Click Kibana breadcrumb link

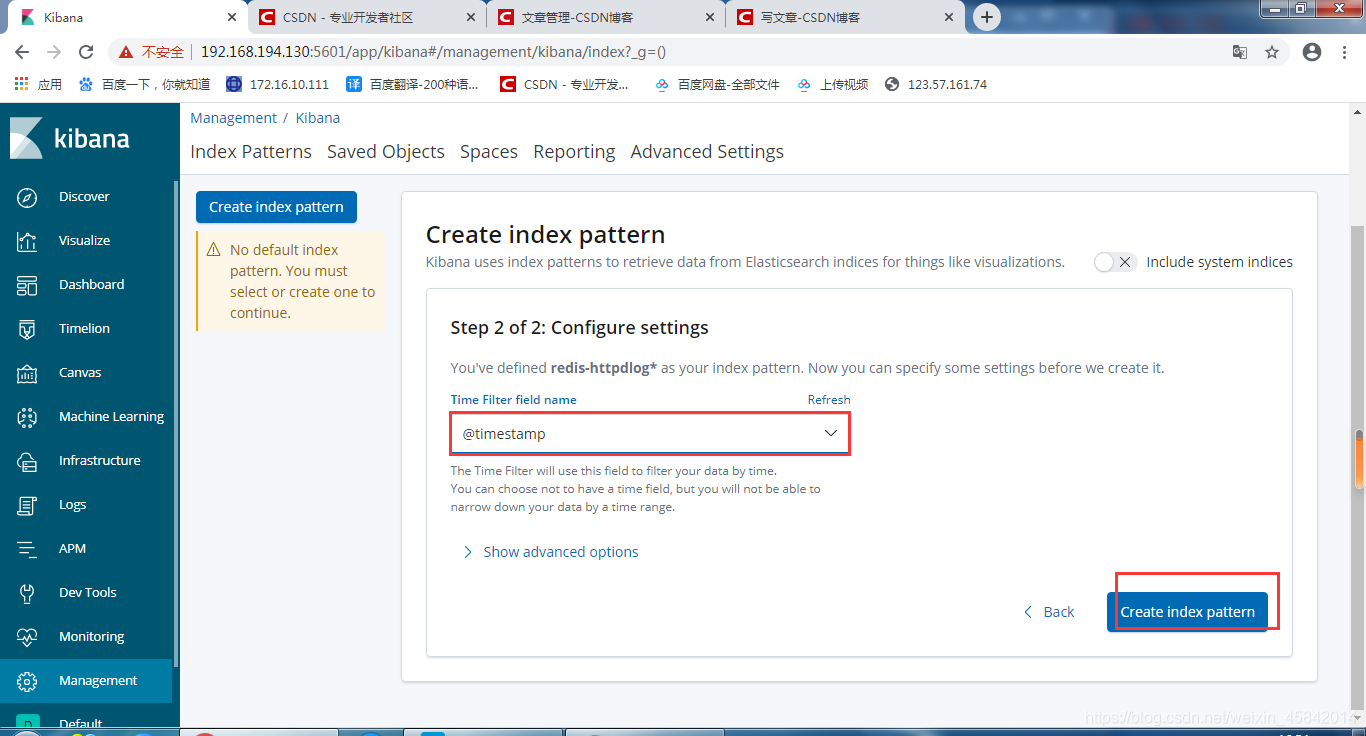[x=318, y=118]
